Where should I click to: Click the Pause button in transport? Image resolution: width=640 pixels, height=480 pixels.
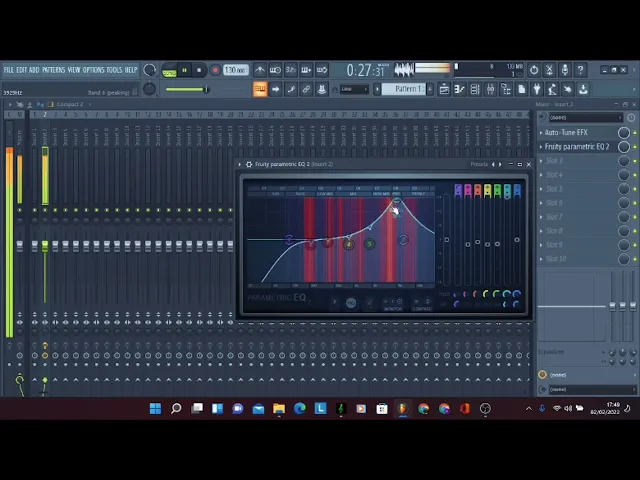pyautogui.click(x=184, y=70)
